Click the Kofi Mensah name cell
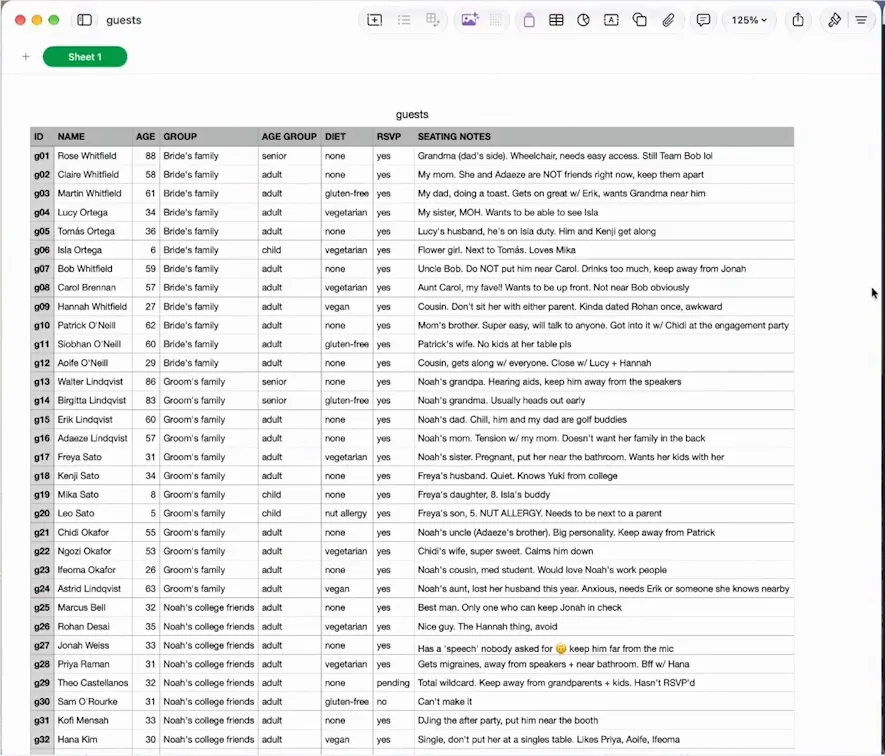Viewport: 885px width, 756px height. [93, 720]
